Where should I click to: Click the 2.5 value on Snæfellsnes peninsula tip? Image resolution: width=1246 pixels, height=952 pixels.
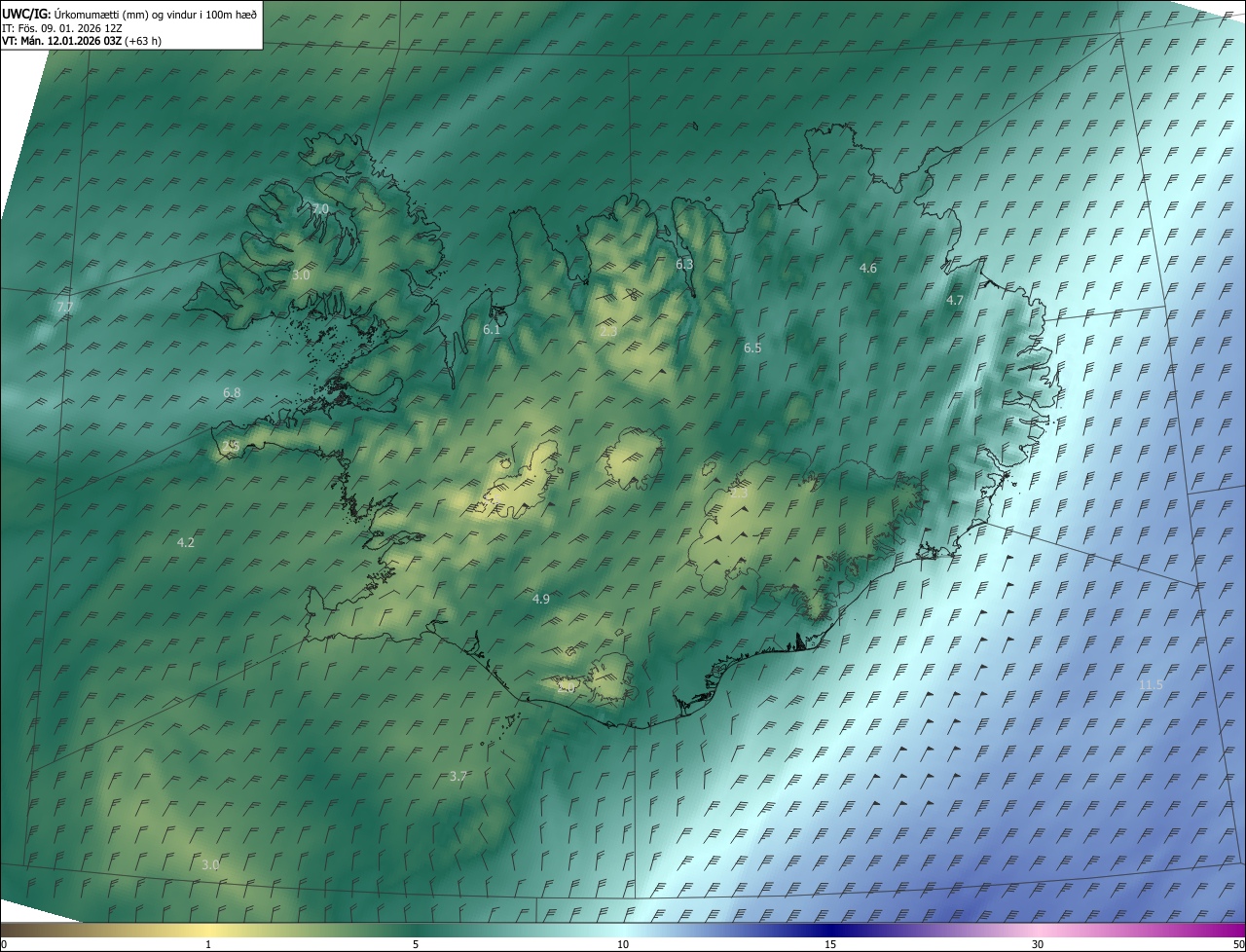pyautogui.click(x=231, y=446)
